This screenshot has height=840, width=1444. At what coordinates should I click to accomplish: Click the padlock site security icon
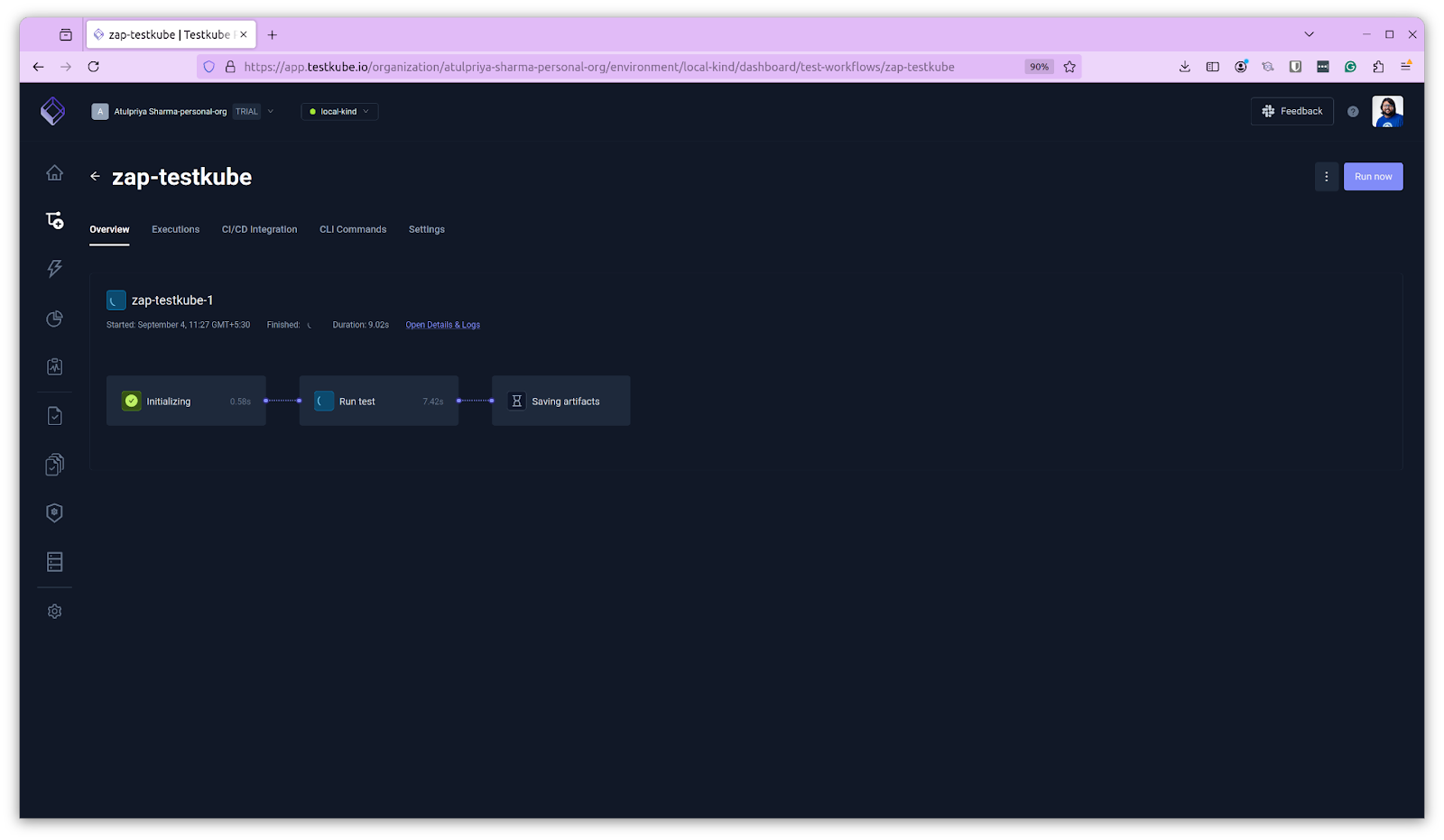230,67
